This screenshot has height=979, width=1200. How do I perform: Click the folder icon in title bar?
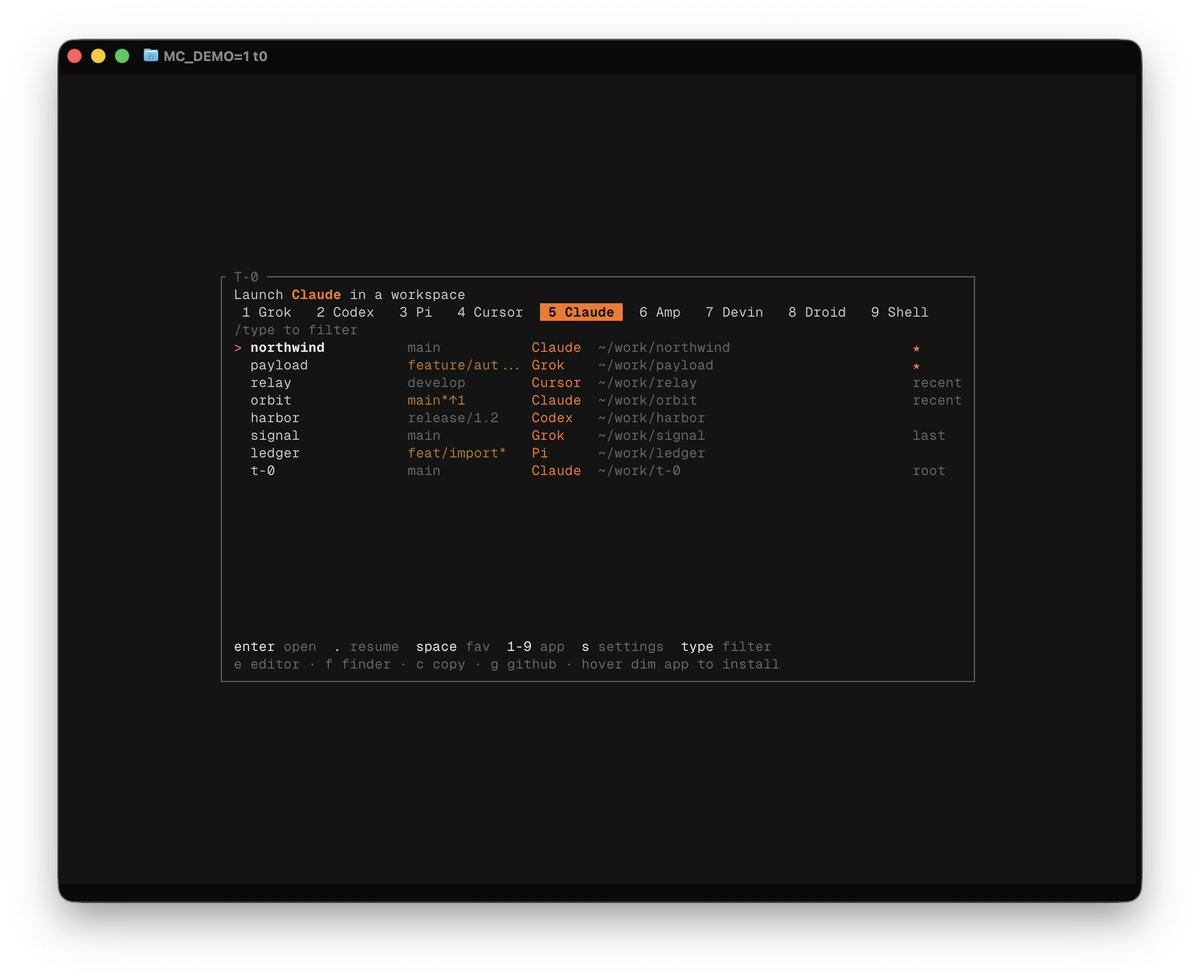[151, 56]
